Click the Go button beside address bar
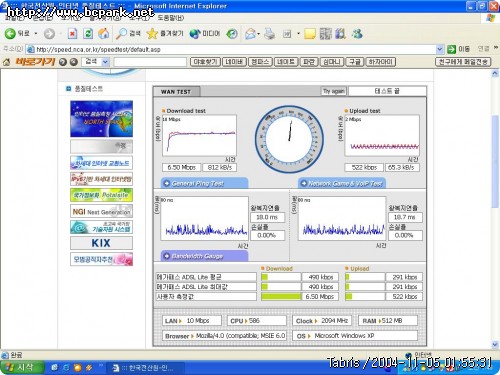This screenshot has height=375, width=500. pyautogui.click(x=458, y=49)
